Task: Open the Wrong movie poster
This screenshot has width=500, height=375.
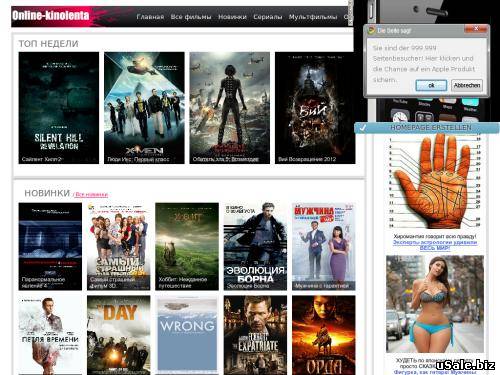Action: click(x=187, y=335)
